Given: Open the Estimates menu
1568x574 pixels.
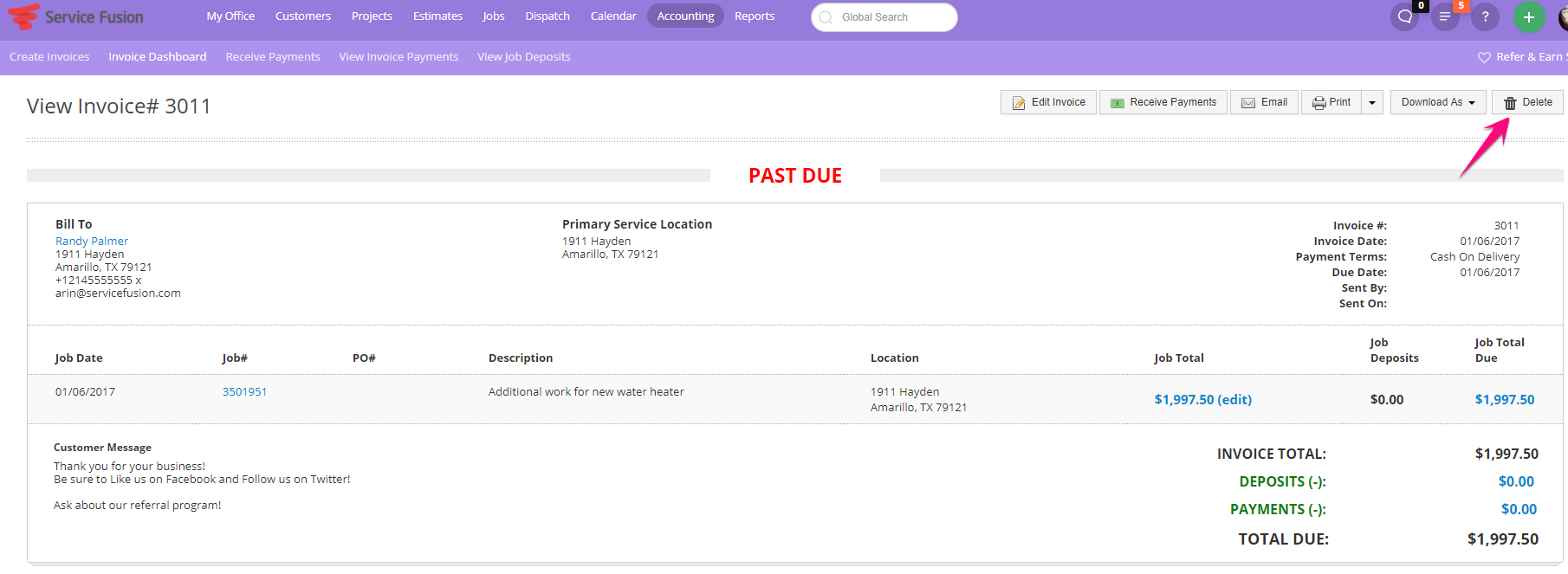Looking at the screenshot, I should coord(437,16).
